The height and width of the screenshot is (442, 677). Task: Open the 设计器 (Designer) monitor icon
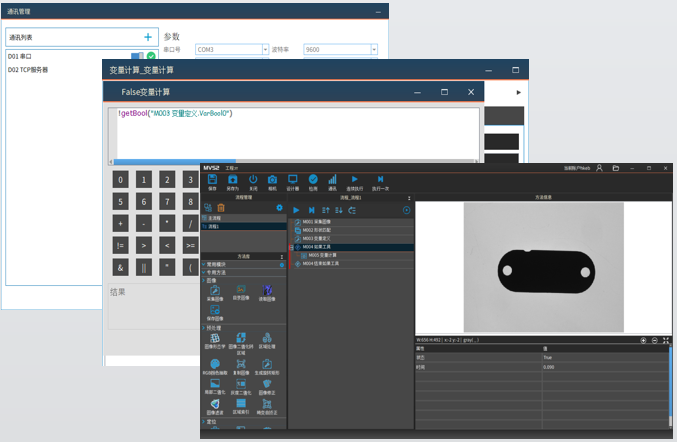(x=293, y=181)
